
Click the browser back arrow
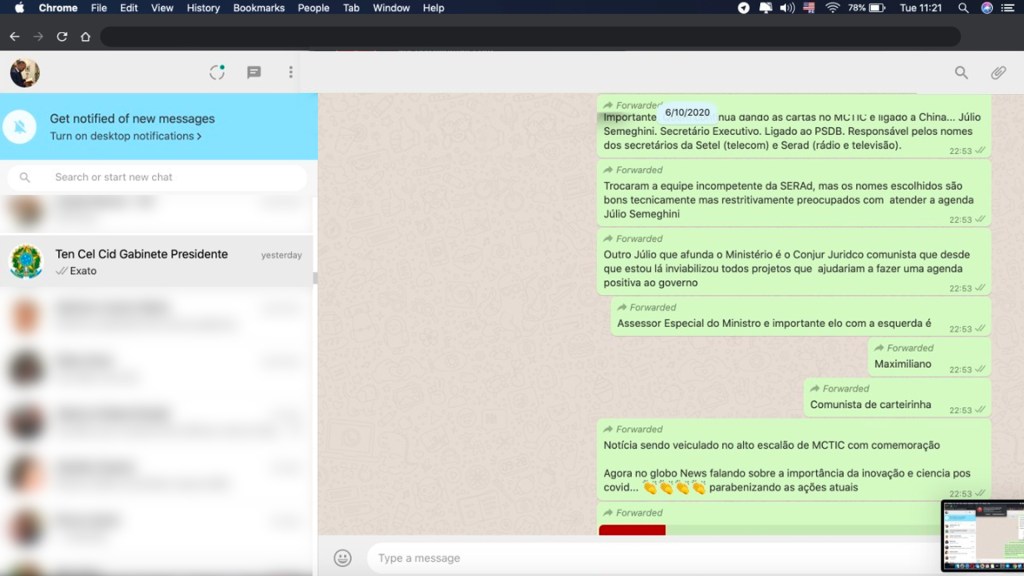[14, 35]
